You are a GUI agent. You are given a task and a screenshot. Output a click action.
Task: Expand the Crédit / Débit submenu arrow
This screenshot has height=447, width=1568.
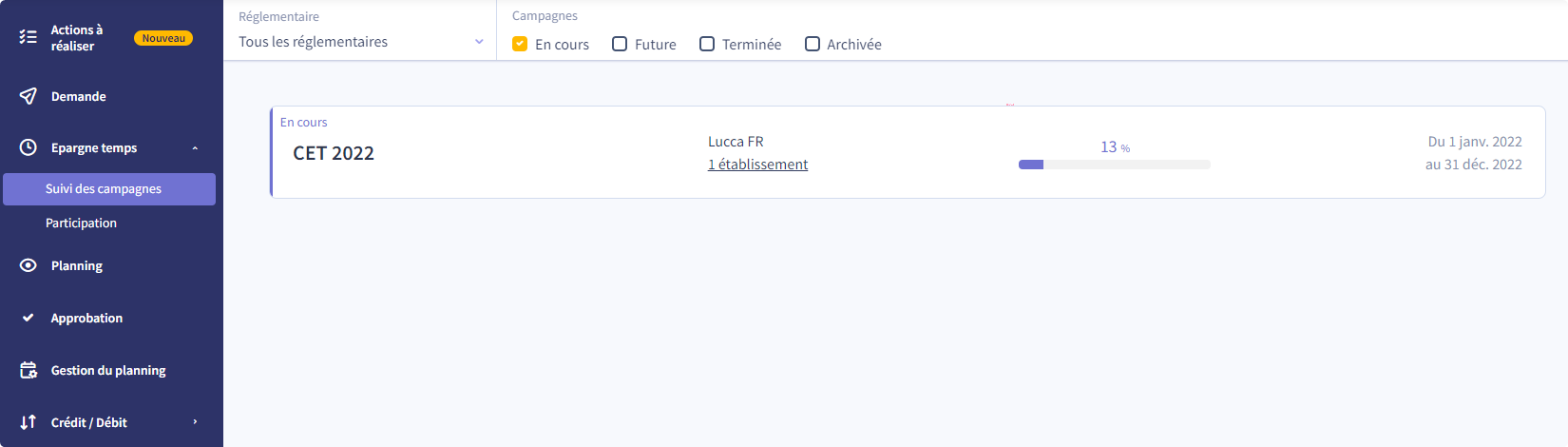point(195,422)
